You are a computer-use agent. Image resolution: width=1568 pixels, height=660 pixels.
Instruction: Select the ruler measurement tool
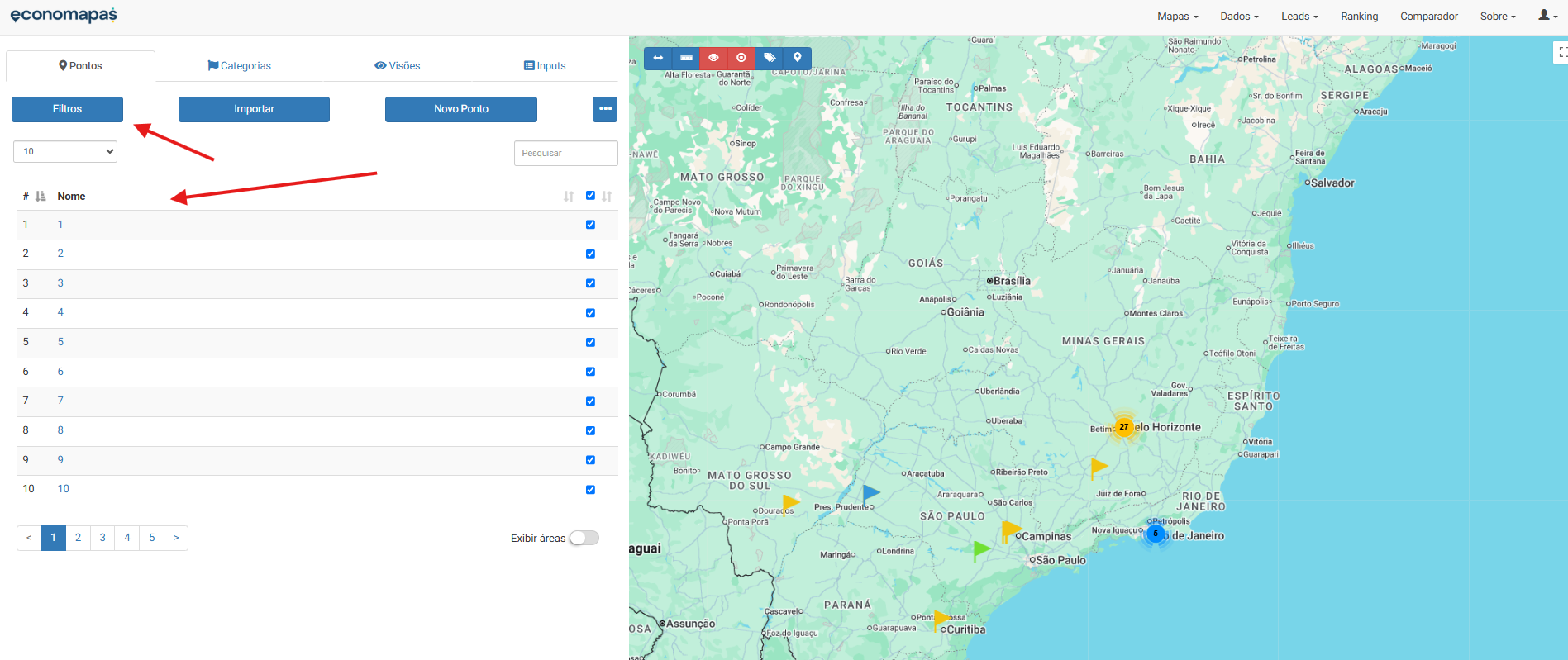click(686, 58)
